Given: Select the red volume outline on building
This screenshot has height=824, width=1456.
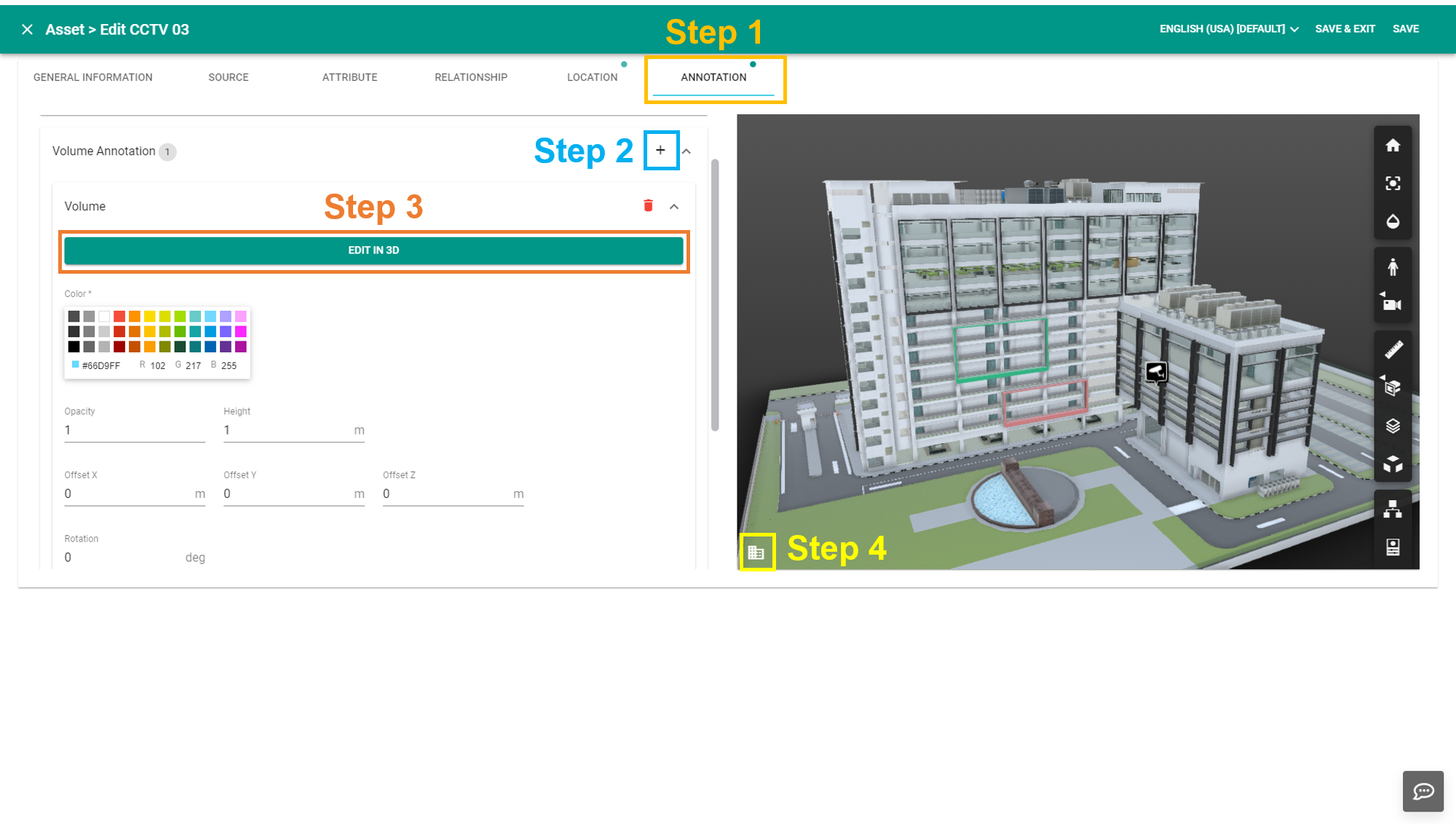Looking at the screenshot, I should click(x=1045, y=402).
